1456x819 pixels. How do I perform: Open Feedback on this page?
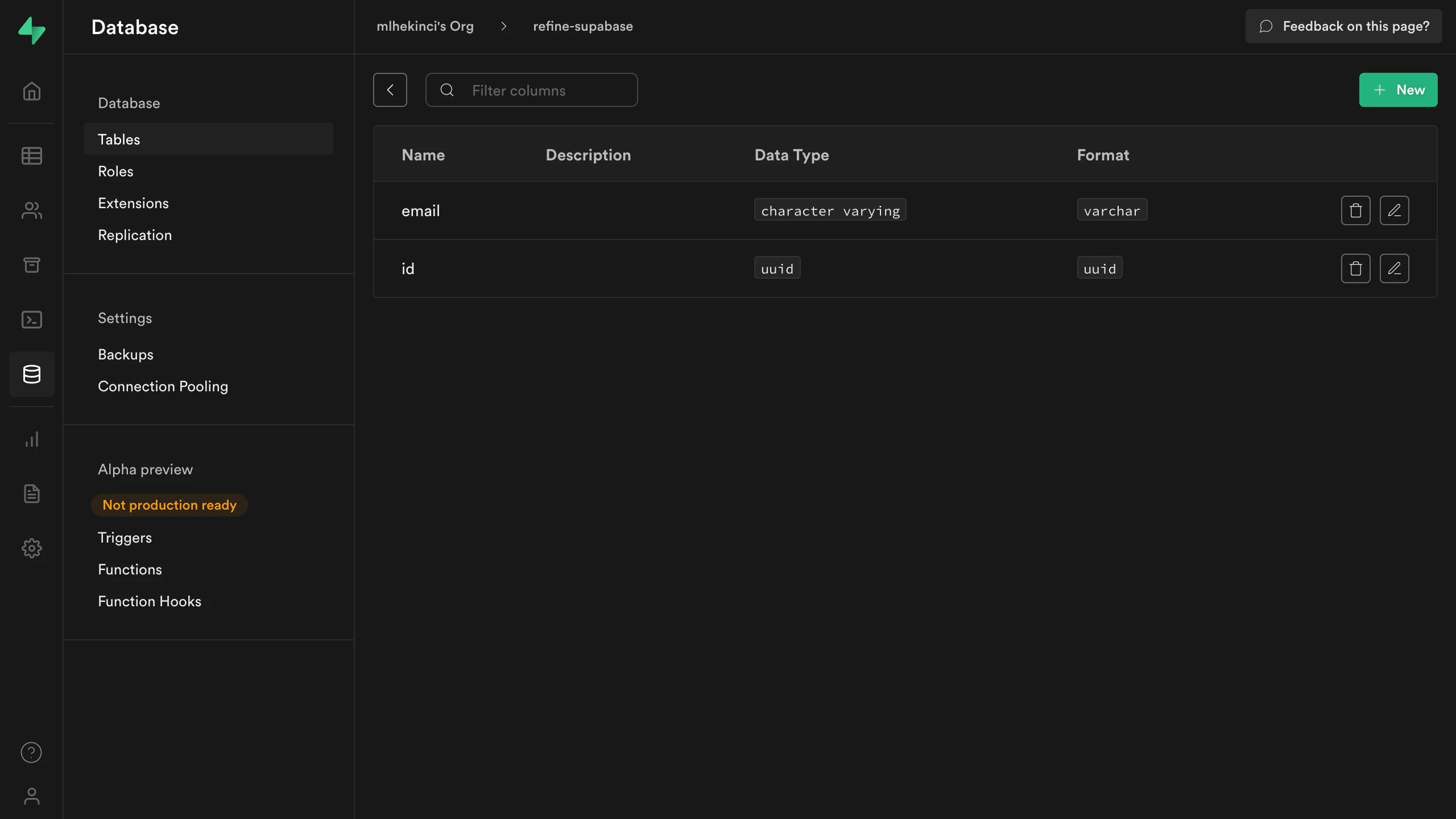coord(1343,26)
